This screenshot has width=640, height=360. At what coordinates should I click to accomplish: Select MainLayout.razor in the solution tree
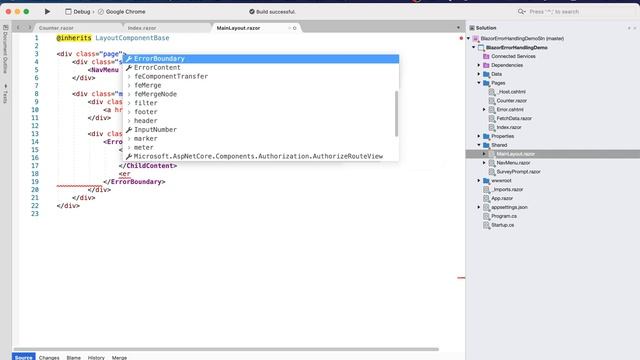point(515,154)
